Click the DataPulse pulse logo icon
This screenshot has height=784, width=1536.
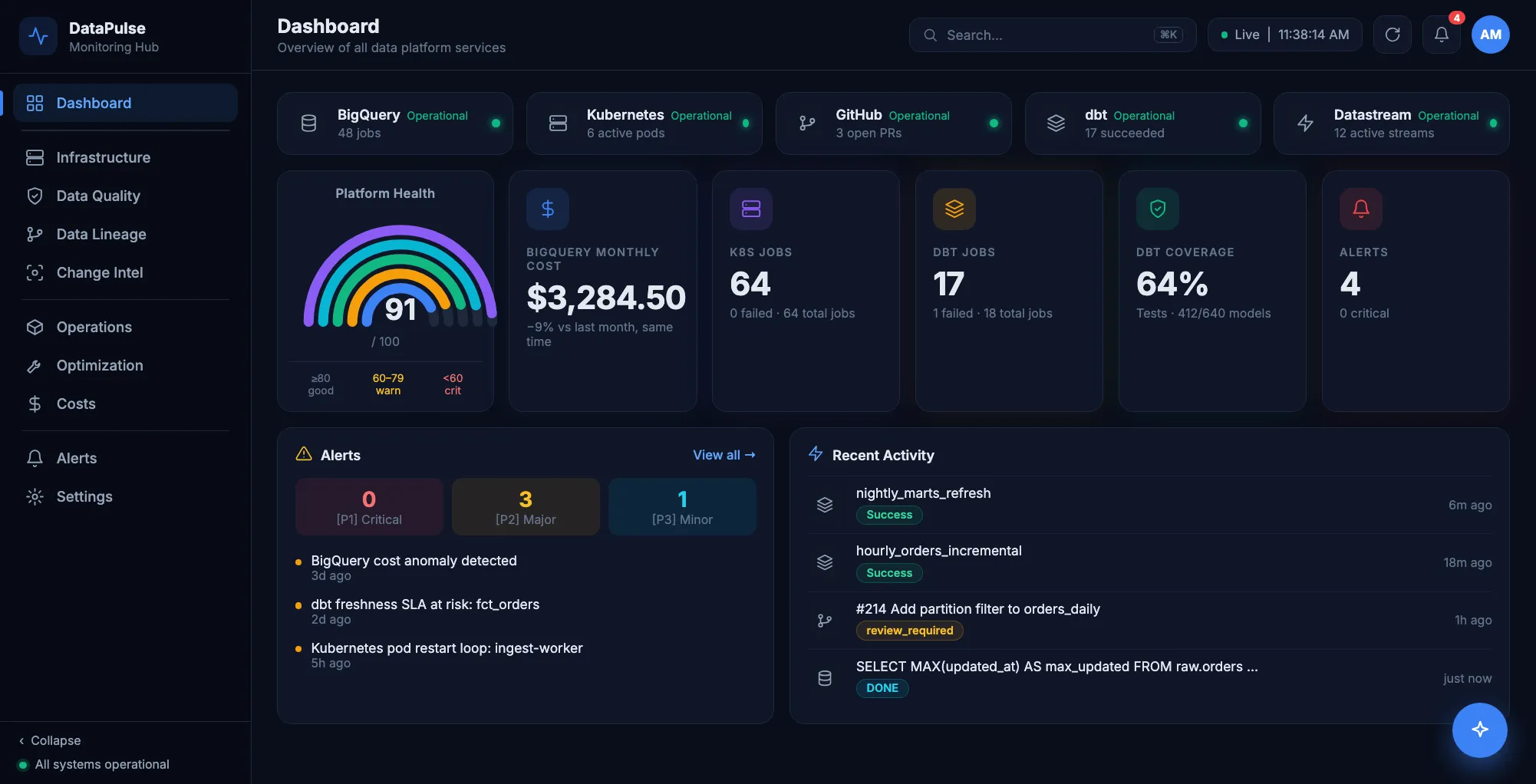pyautogui.click(x=38, y=36)
